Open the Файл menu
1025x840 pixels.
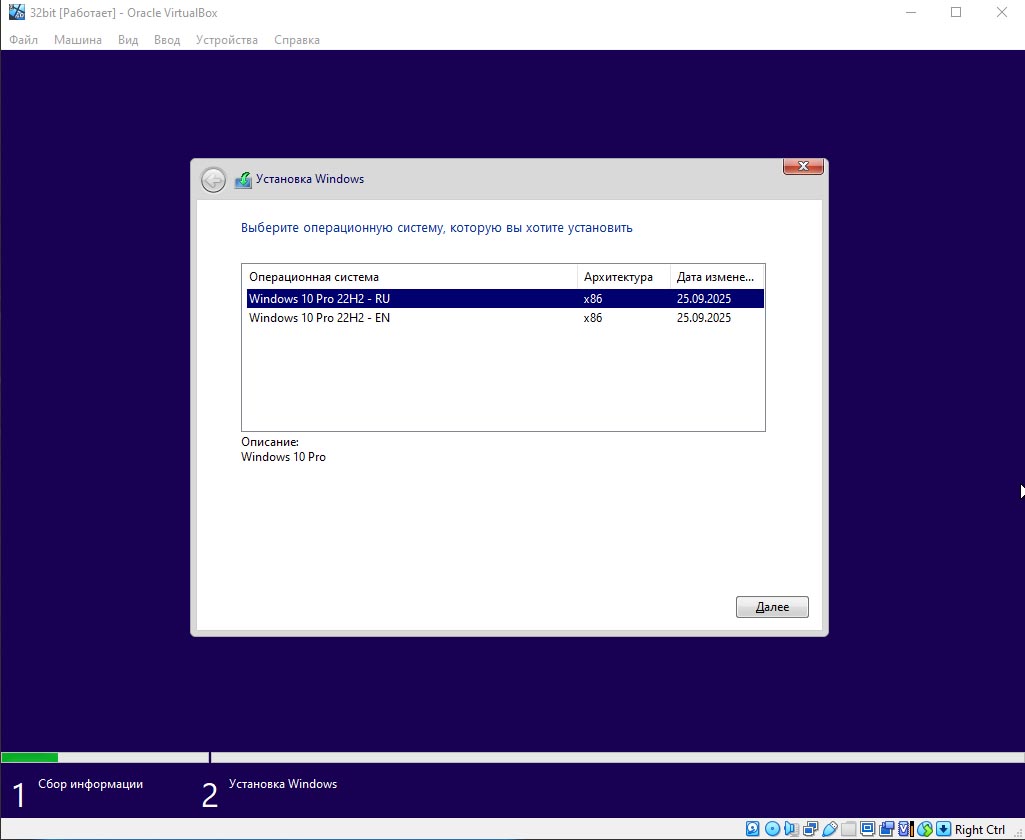[x=24, y=40]
